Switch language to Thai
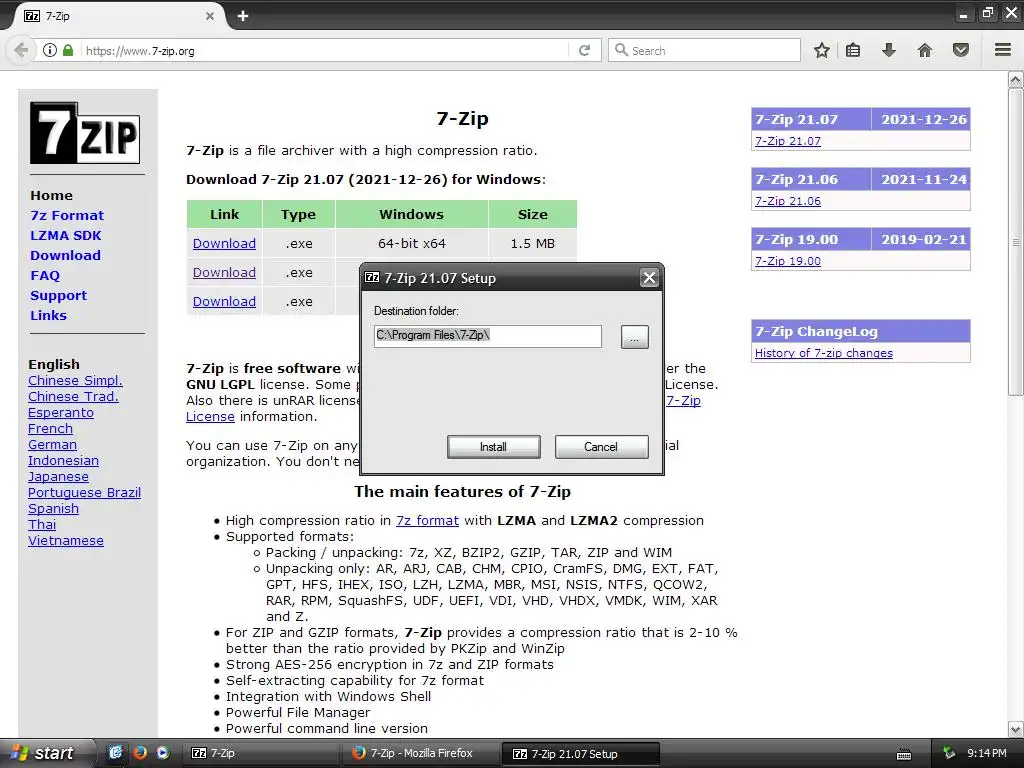 tap(42, 524)
